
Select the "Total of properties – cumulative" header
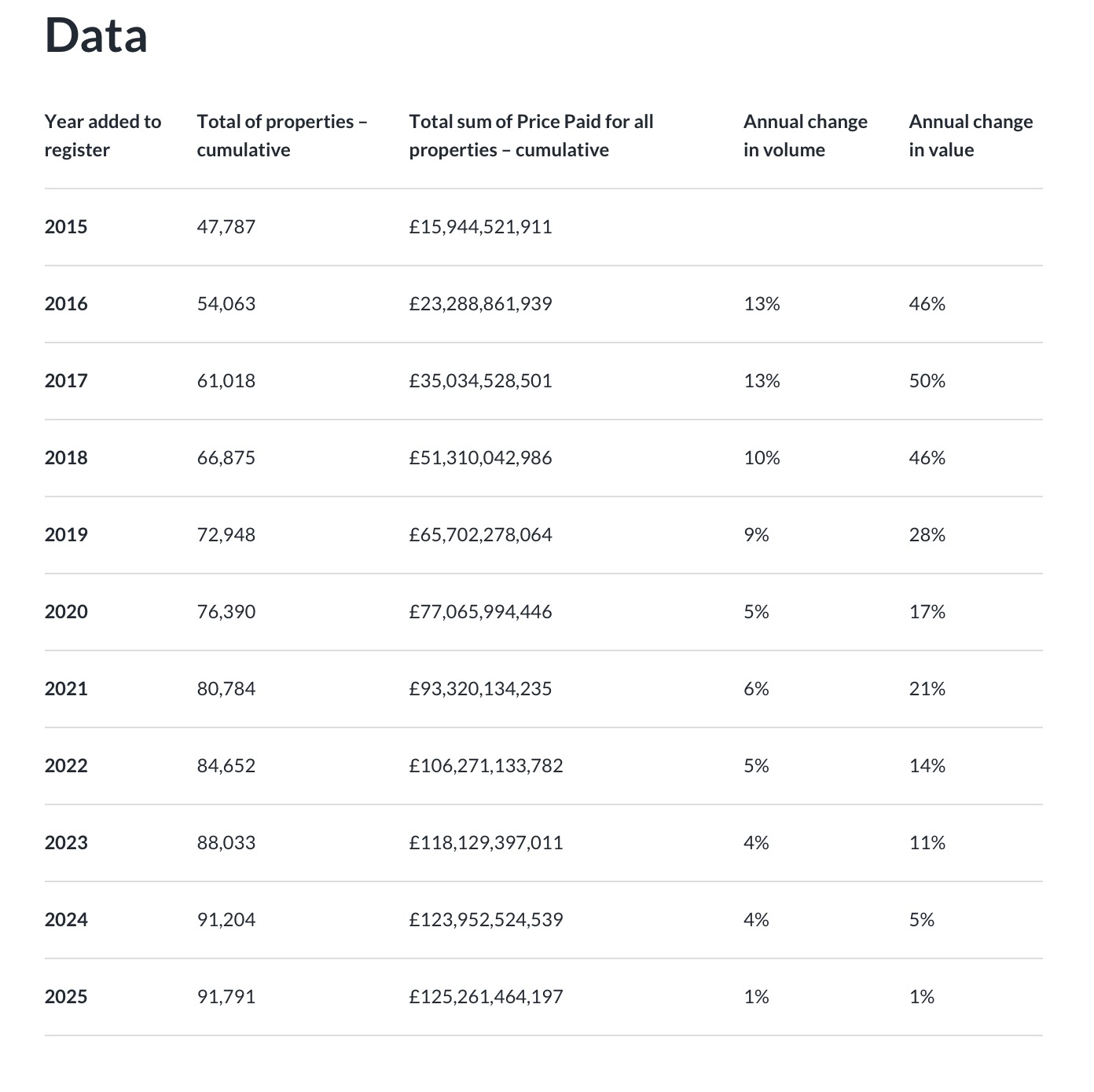pos(281,136)
